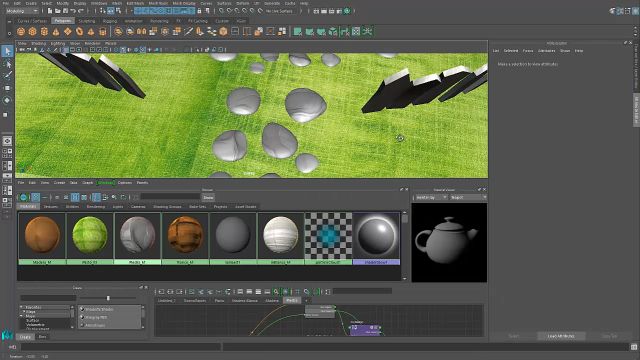
Task: Click the four-pane layout icon in sidebar
Action: coord(7,153)
